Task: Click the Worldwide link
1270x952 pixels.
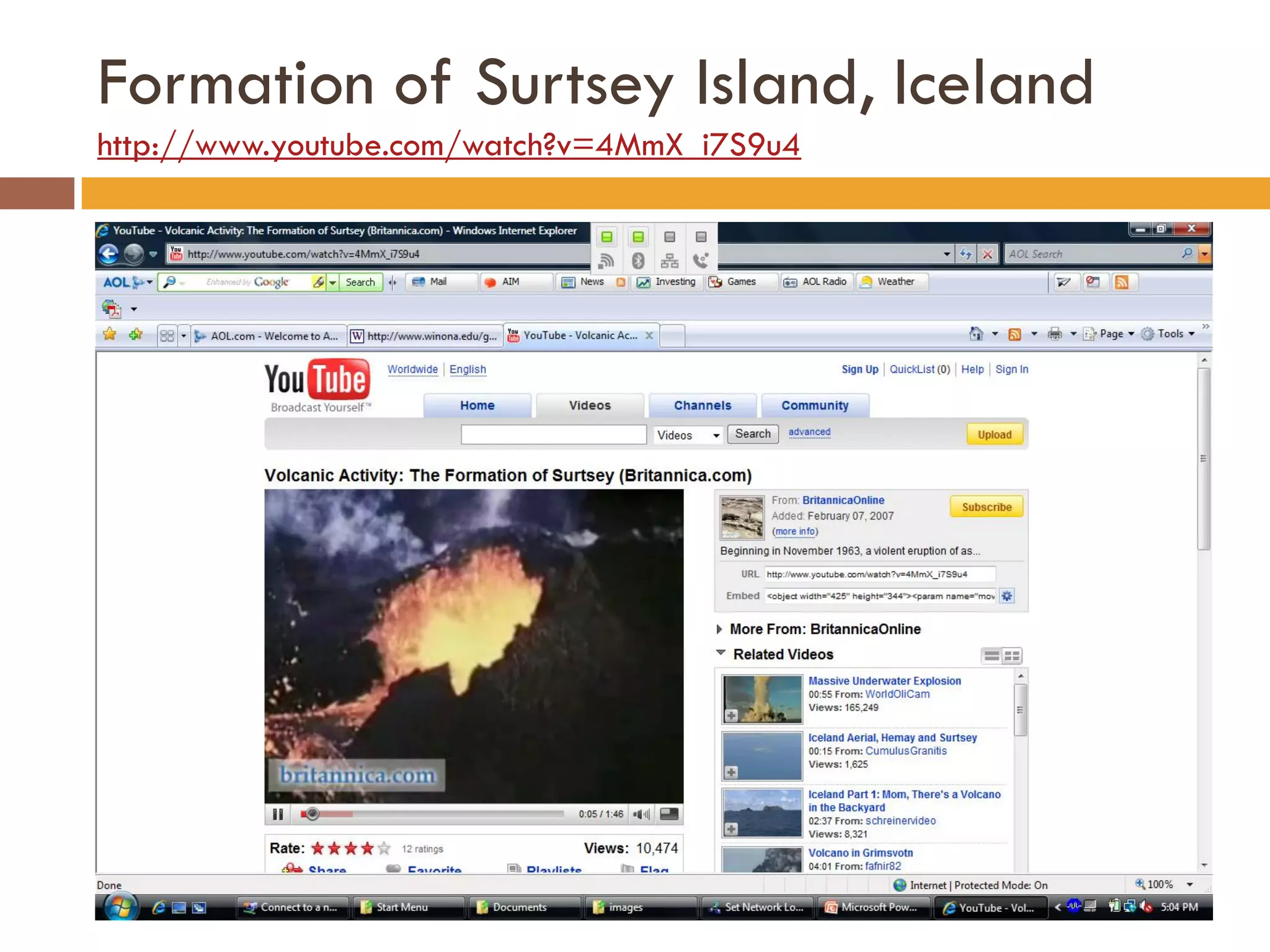Action: click(x=412, y=369)
